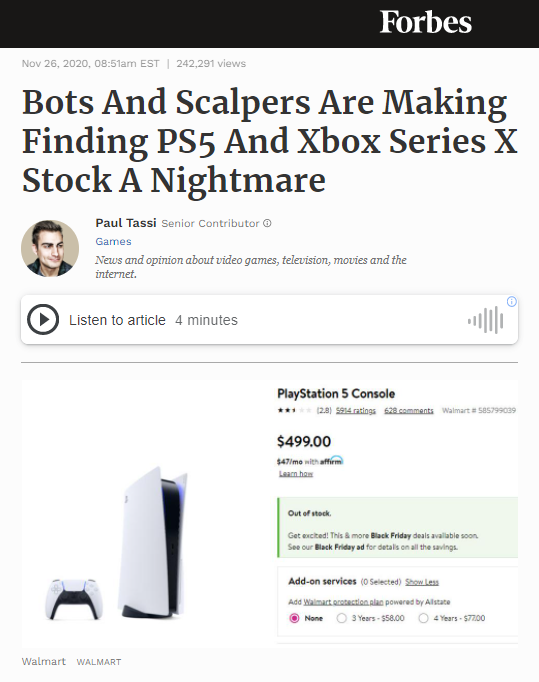The width and height of the screenshot is (539, 682).
Task: Open the 5914 ratings link
Action: pyautogui.click(x=355, y=410)
